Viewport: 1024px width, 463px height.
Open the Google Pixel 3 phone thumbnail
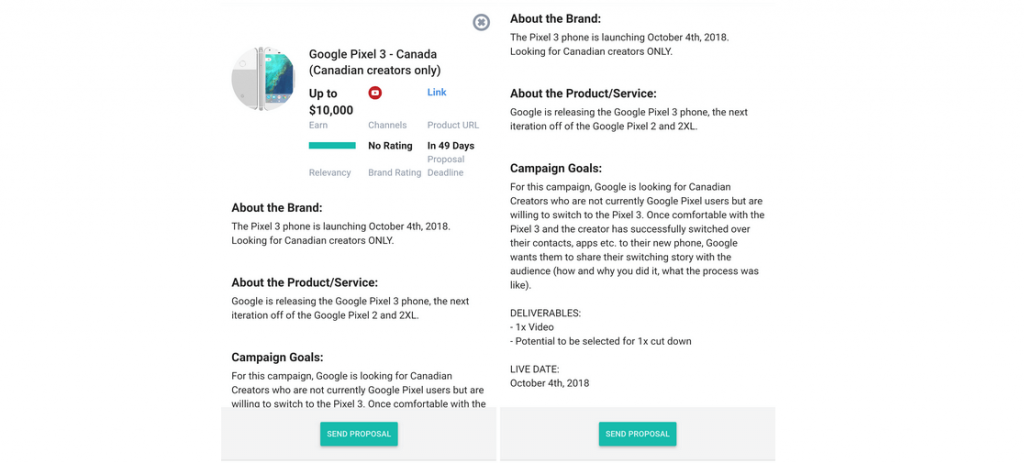[x=263, y=78]
